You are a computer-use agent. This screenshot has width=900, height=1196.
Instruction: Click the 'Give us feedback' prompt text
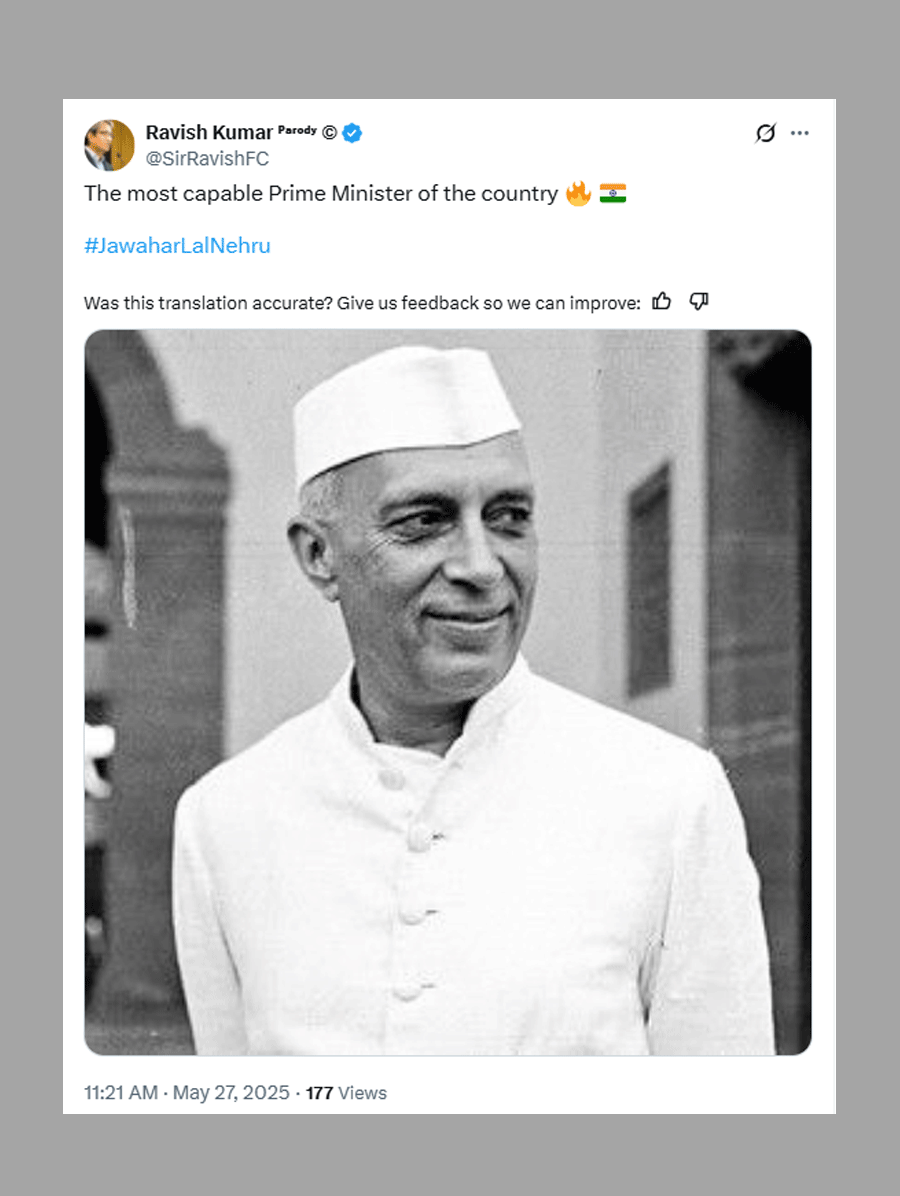pyautogui.click(x=500, y=302)
